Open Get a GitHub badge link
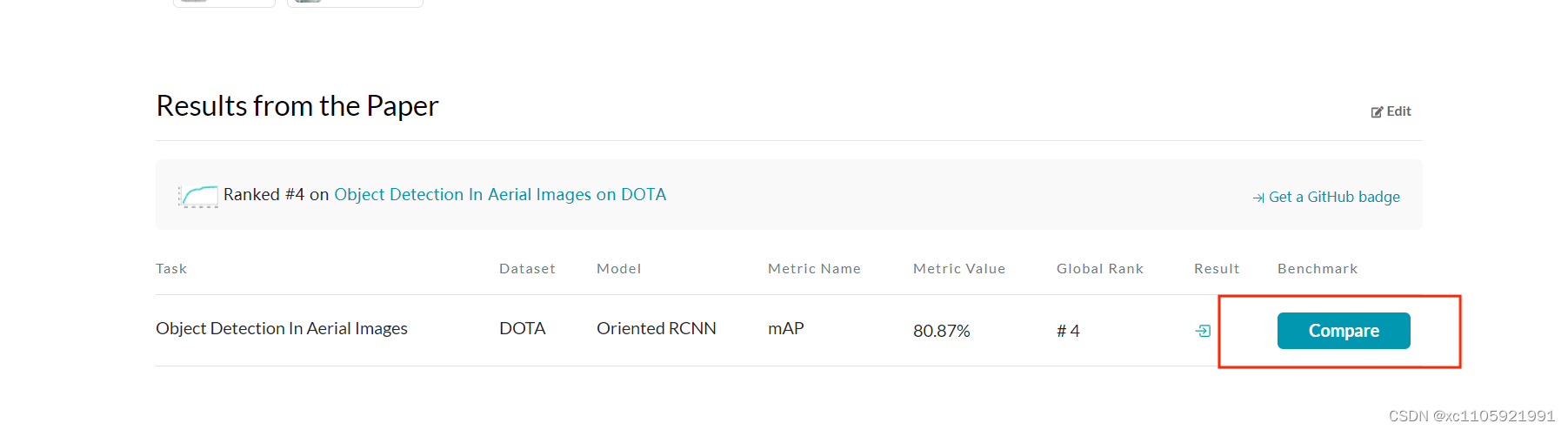Screen dimensions: 1568x430 click(x=1326, y=197)
